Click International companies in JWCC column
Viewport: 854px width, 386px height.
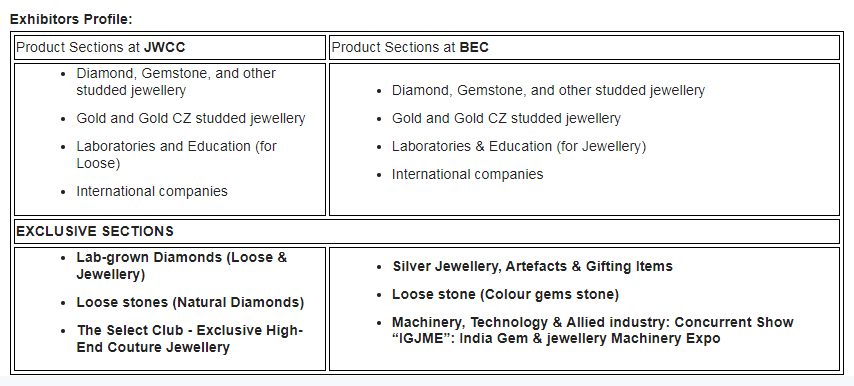[152, 191]
